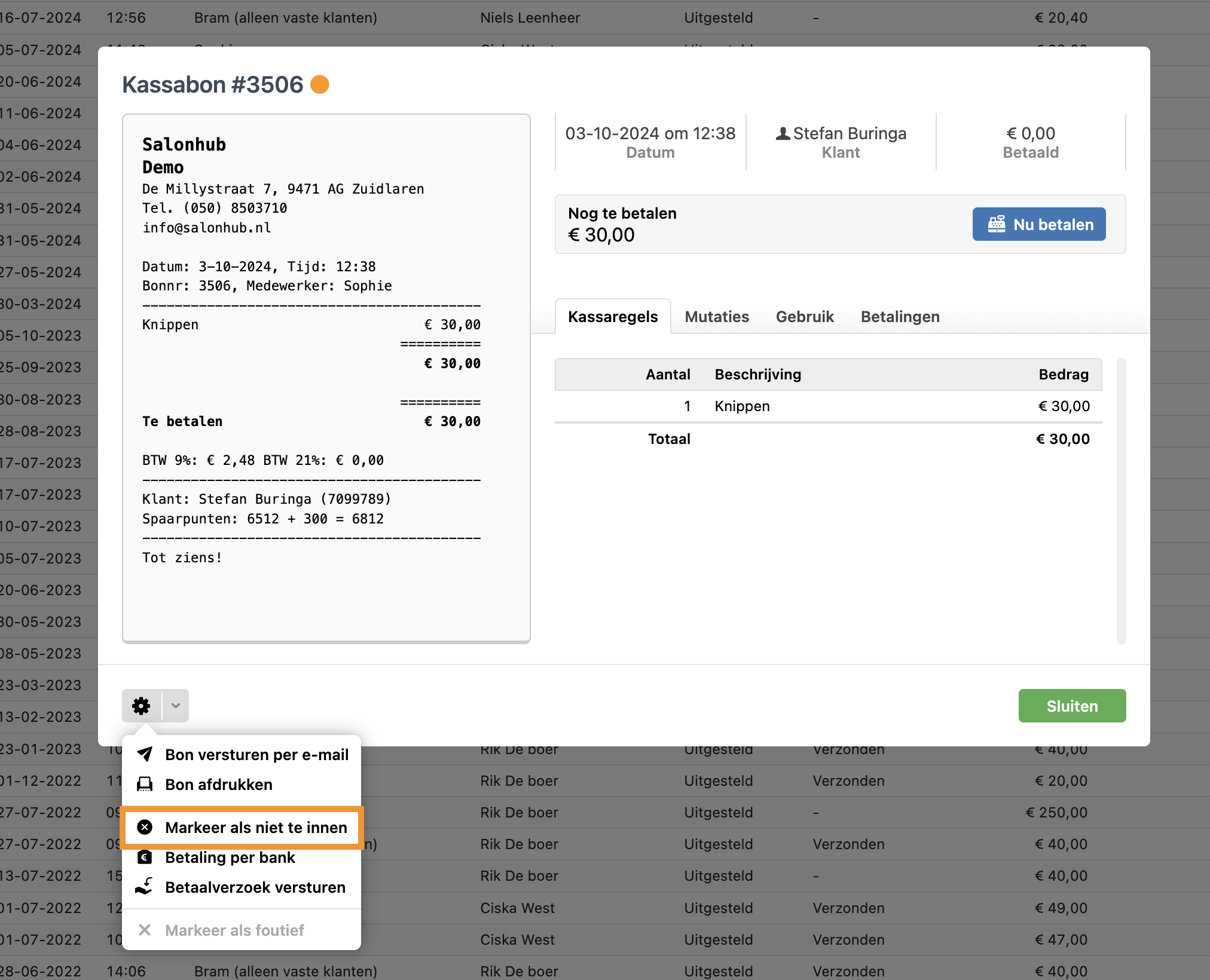The height and width of the screenshot is (980, 1210).
Task: Expand the chevron next to gear button
Action: coord(176,706)
